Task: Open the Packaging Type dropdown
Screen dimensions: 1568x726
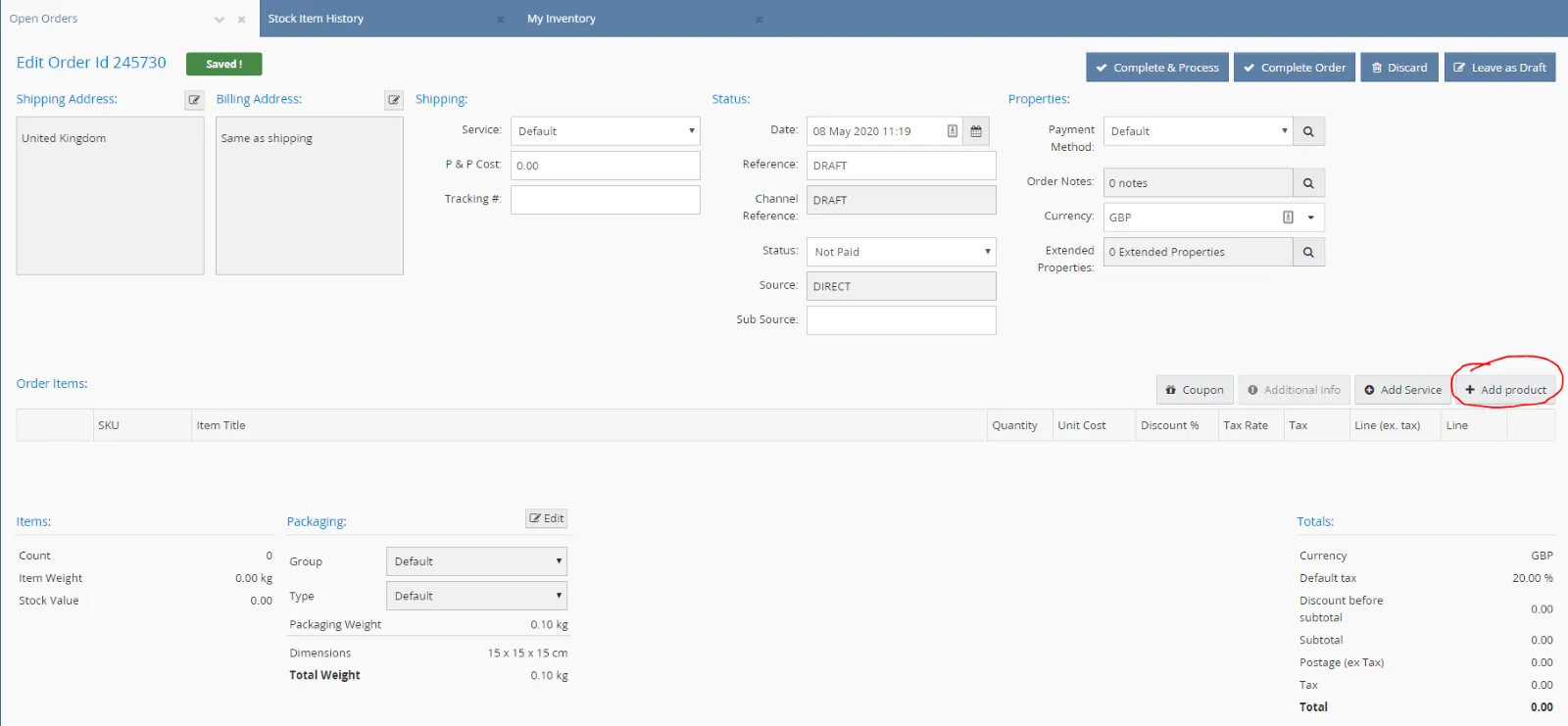Action: click(x=476, y=596)
